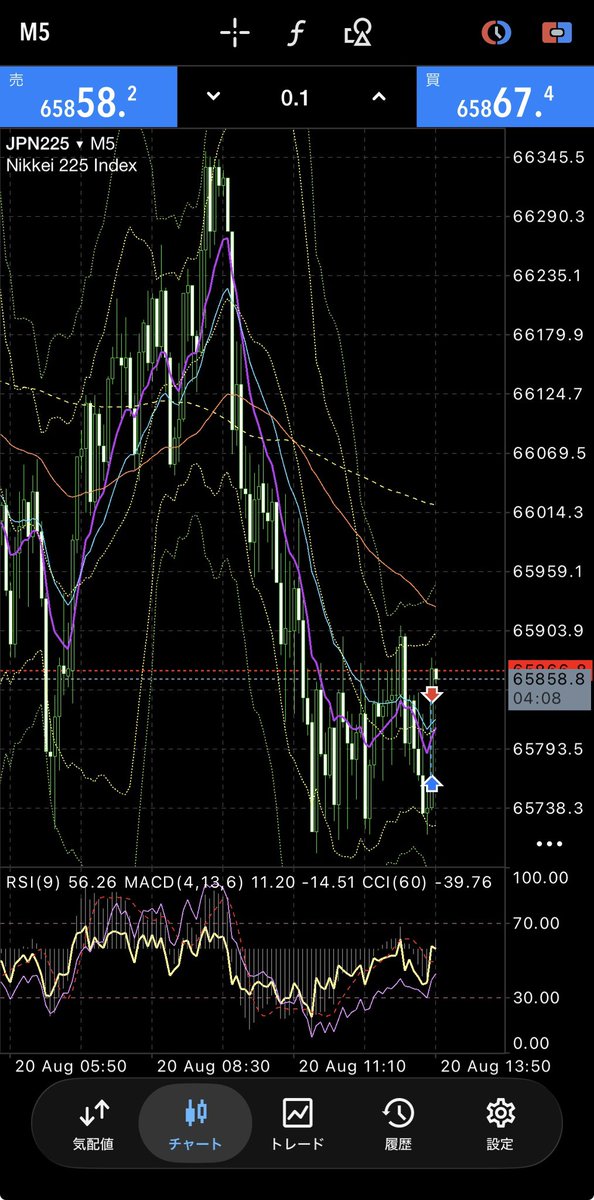Tap the 66290.3 price axis label
Image resolution: width=594 pixels, height=1200 pixels.
(x=548, y=217)
